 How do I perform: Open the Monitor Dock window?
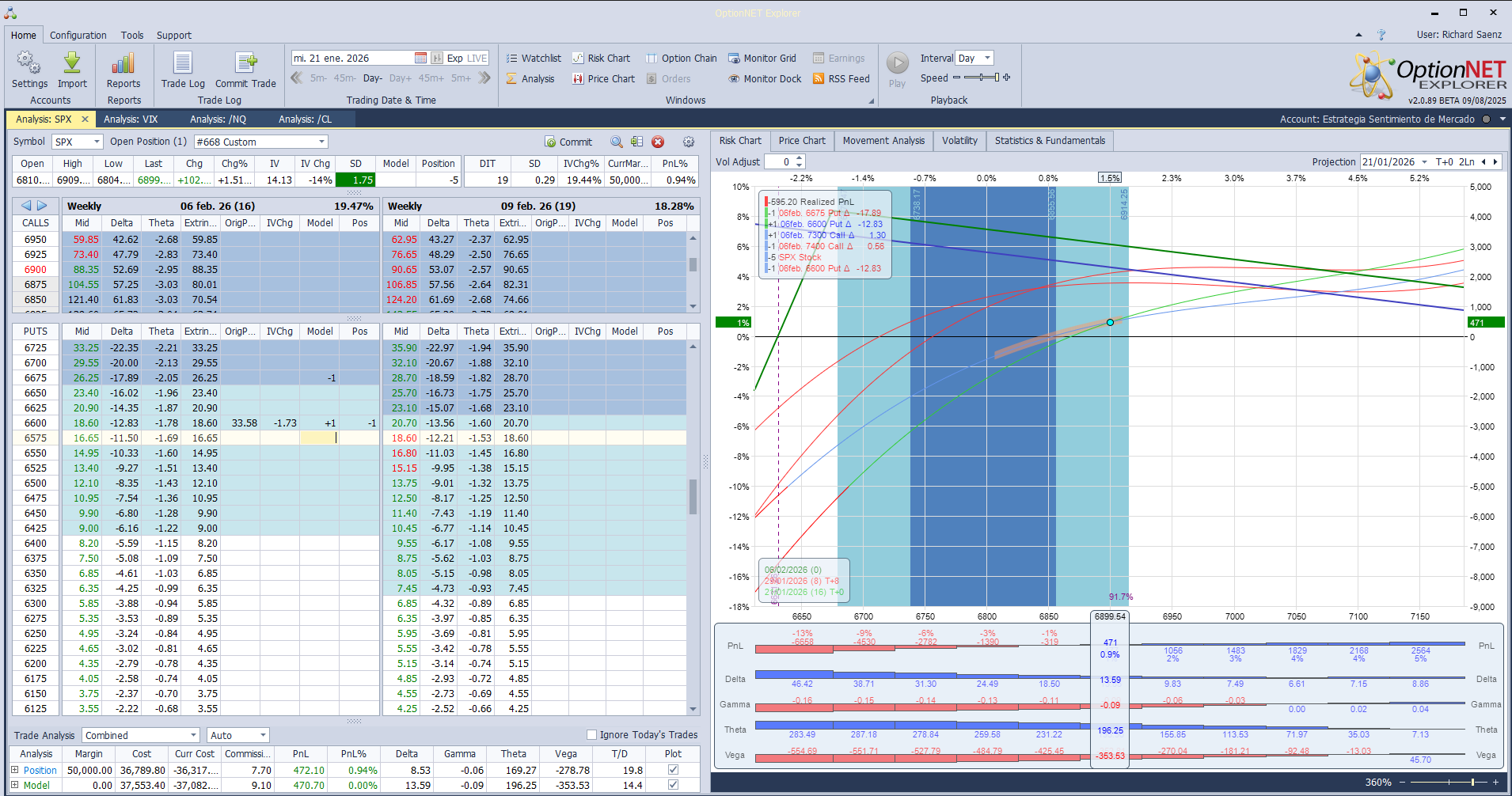[765, 78]
